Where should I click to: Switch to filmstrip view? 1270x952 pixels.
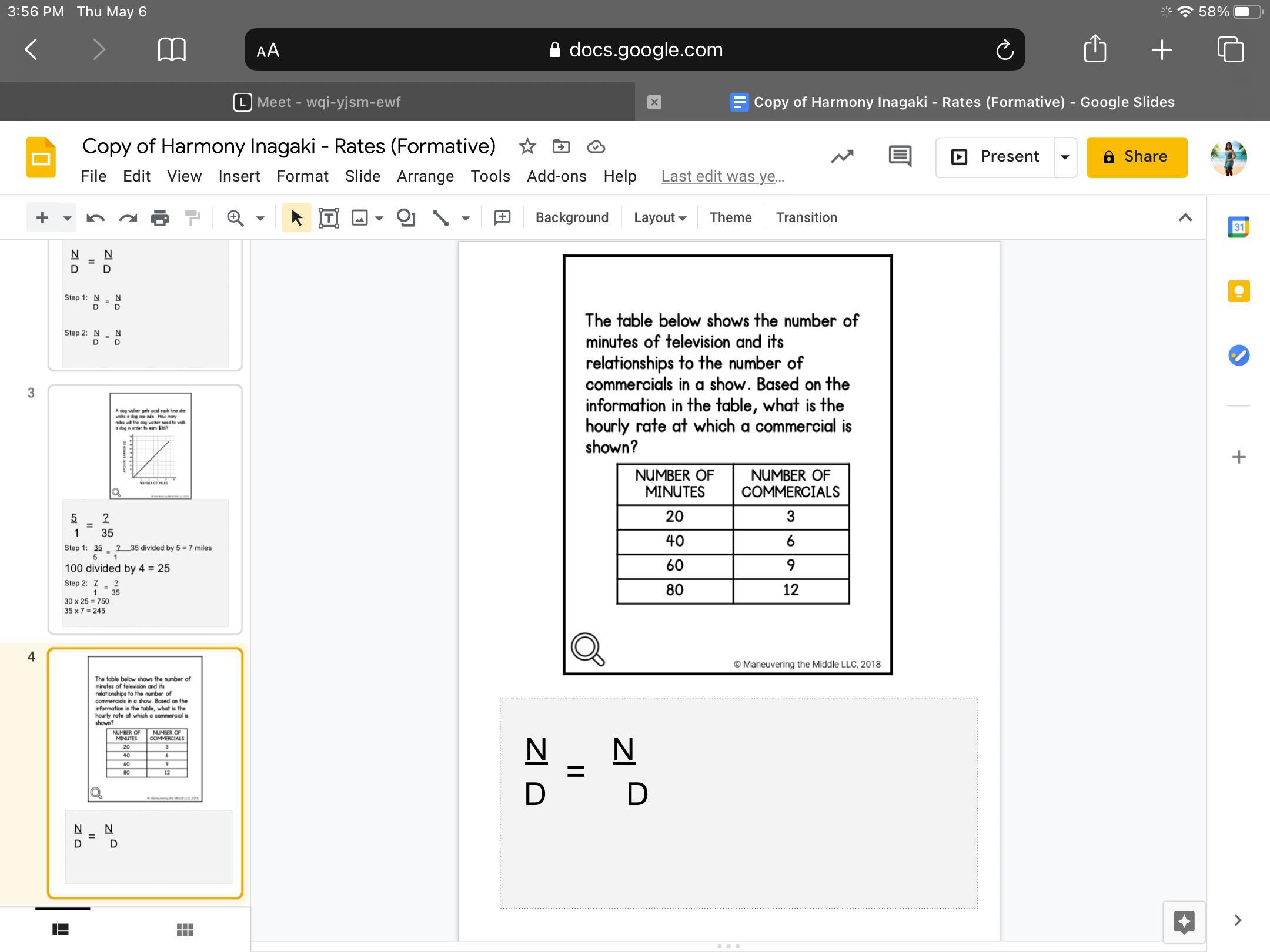(61, 930)
